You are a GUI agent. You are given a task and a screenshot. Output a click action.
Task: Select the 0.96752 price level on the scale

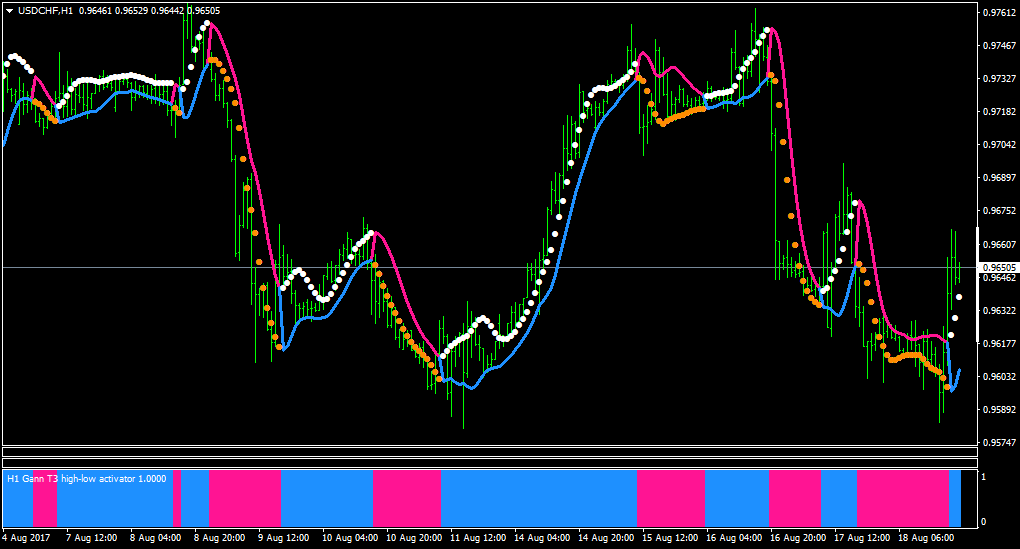pyautogui.click(x=1000, y=211)
